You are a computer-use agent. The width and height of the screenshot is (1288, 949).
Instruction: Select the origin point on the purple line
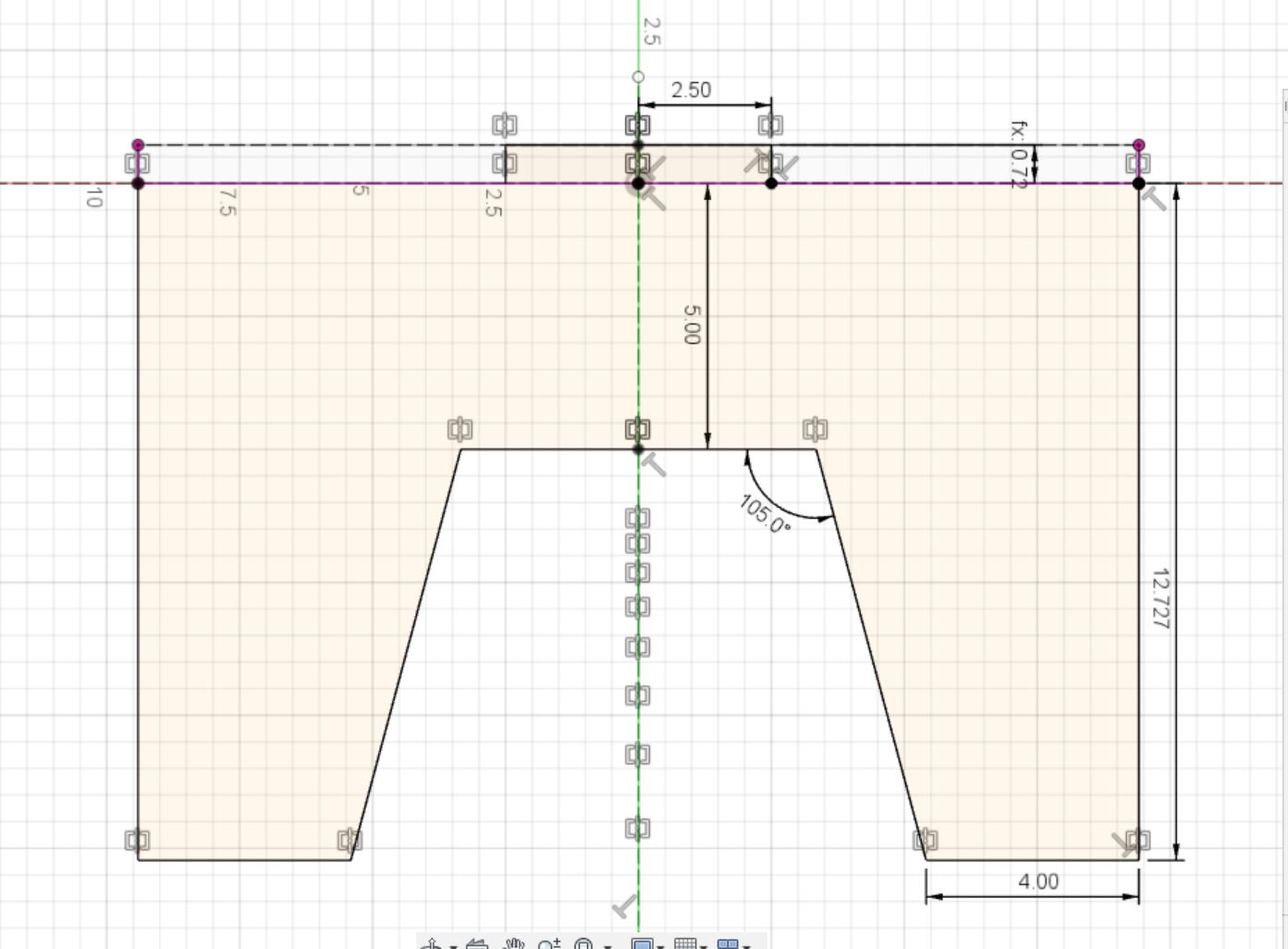tap(638, 183)
